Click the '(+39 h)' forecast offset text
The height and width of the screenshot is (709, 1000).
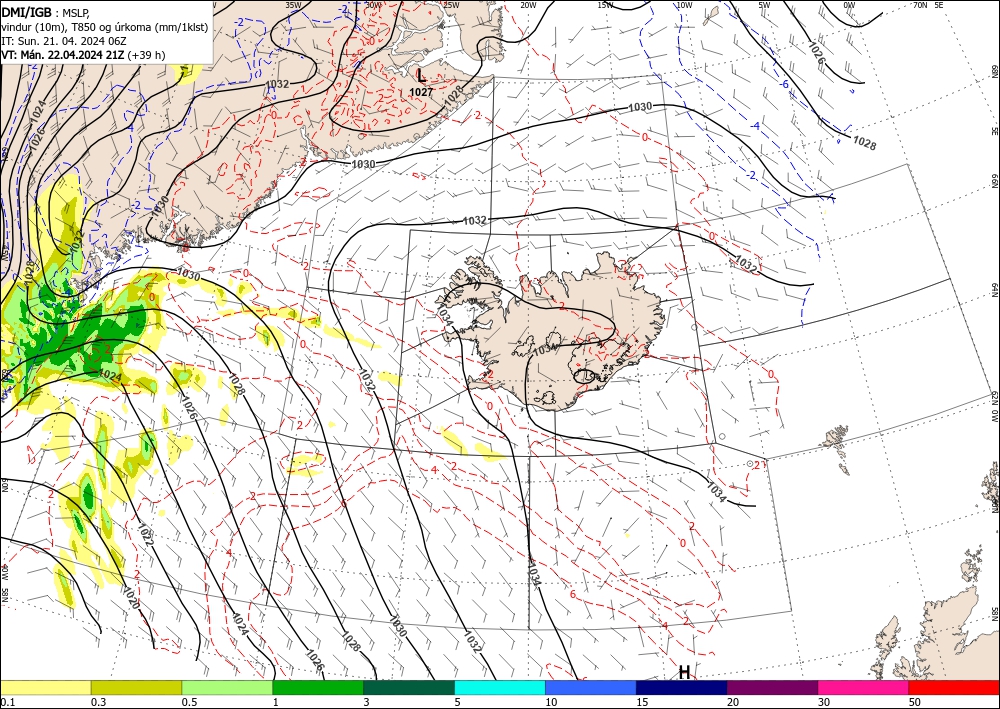tap(146, 55)
